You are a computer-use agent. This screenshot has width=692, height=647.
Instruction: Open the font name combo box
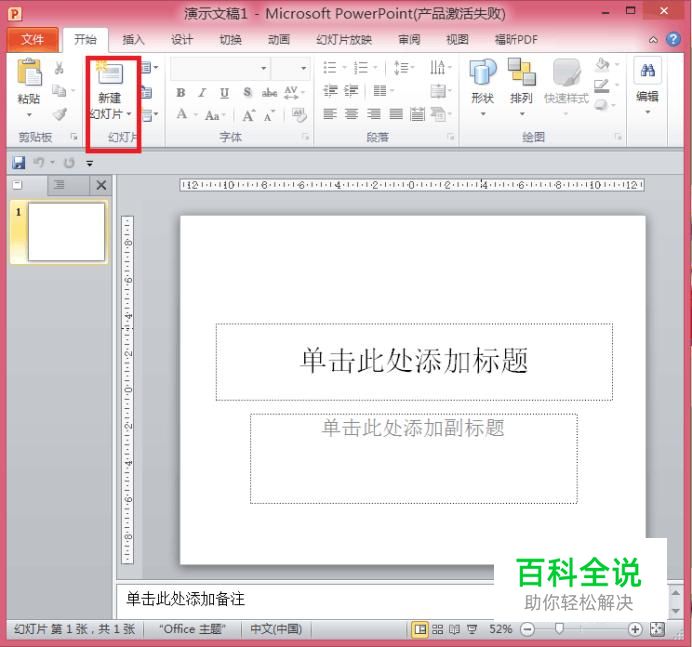pyautogui.click(x=220, y=68)
